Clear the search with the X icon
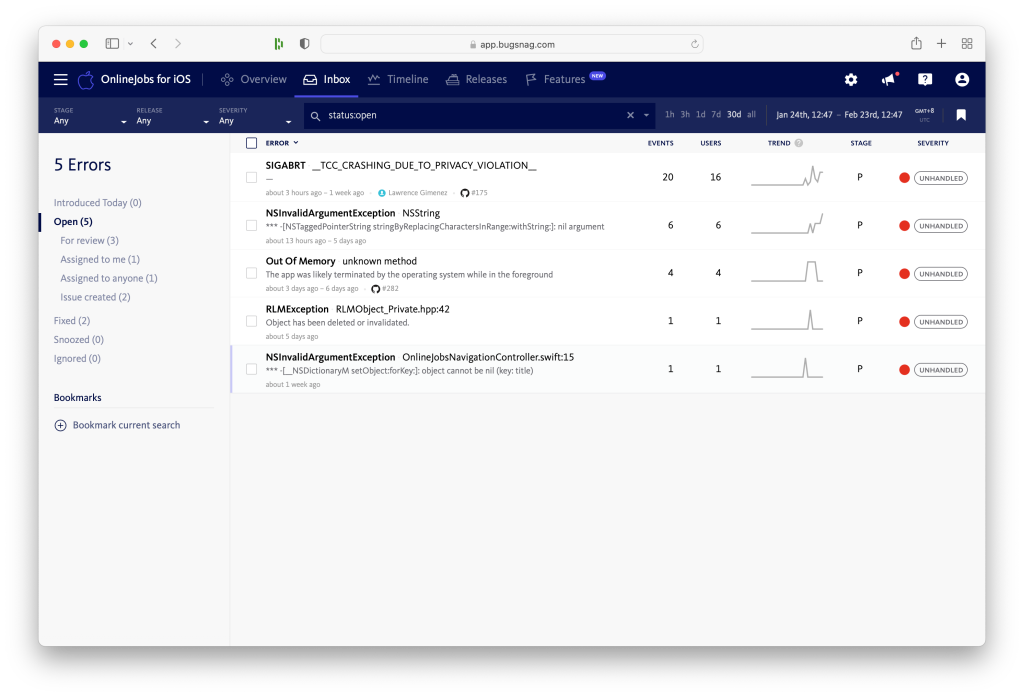Image resolution: width=1024 pixels, height=697 pixels. (x=630, y=116)
